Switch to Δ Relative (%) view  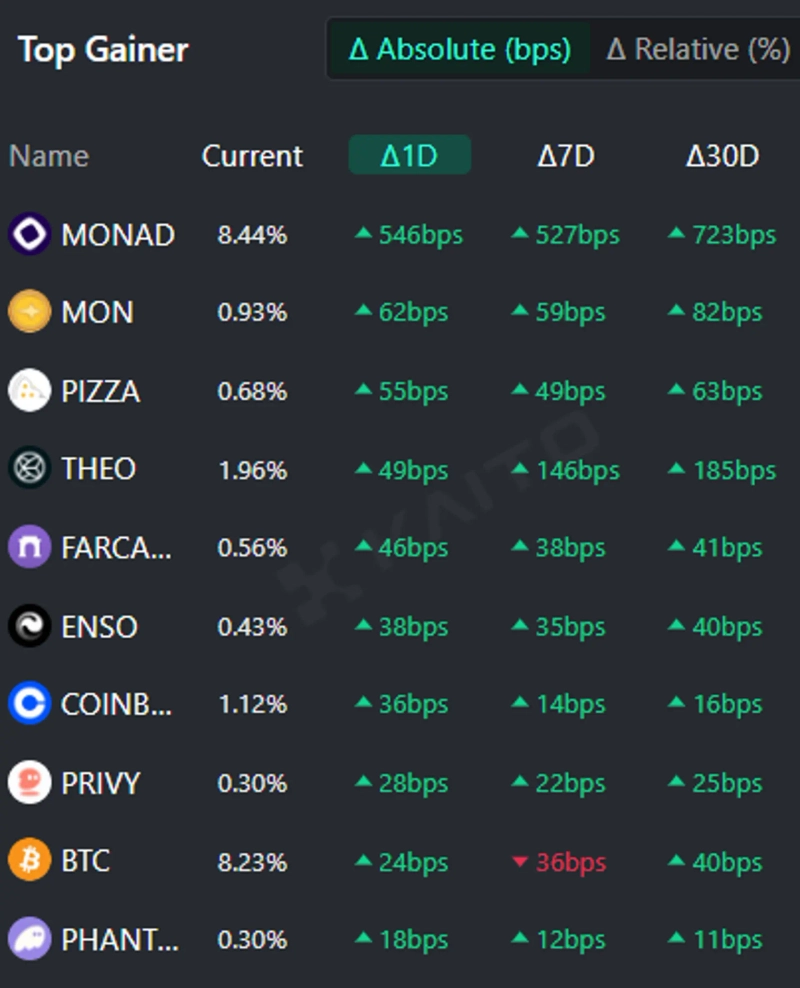coord(698,49)
